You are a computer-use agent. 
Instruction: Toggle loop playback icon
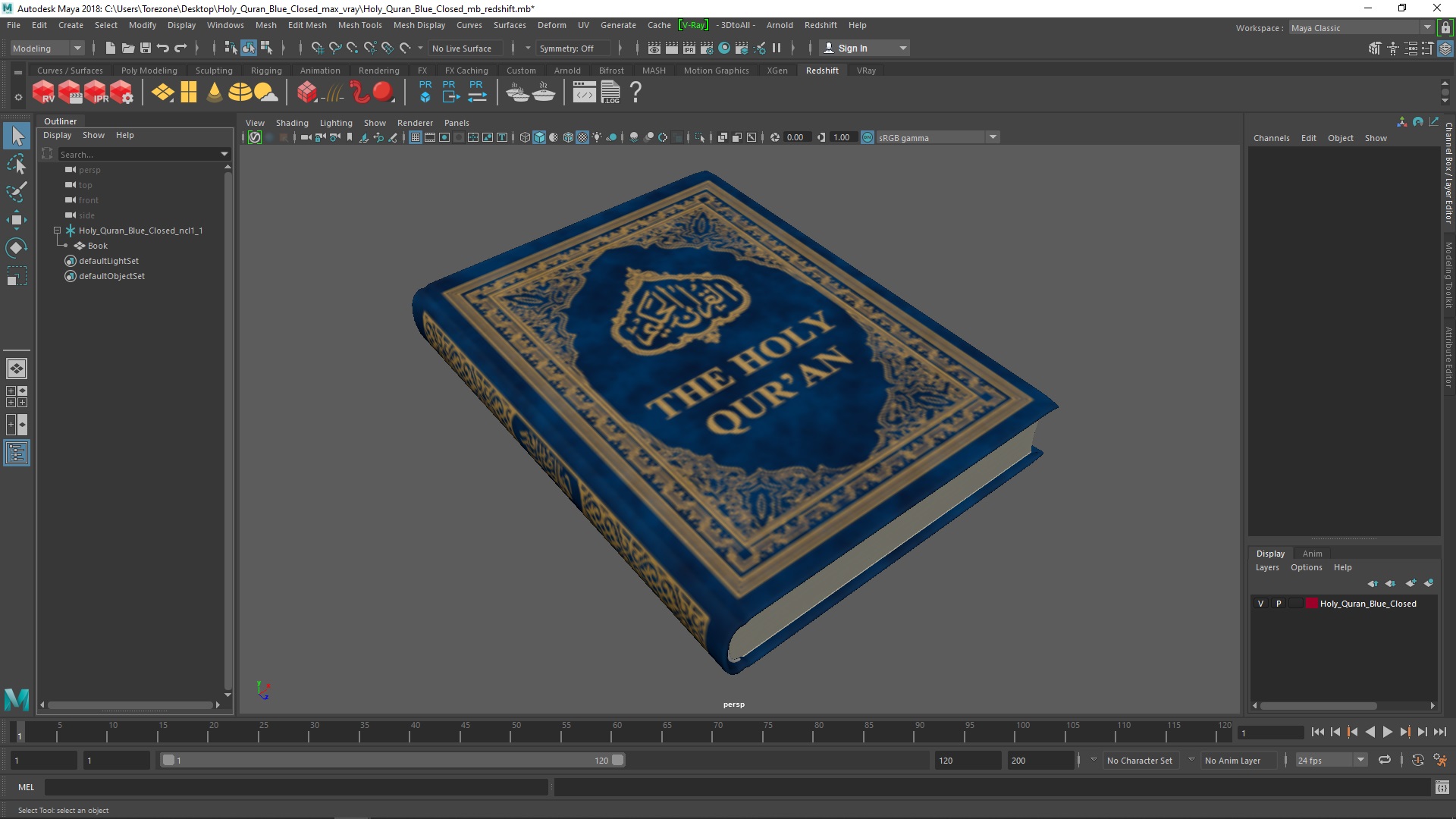(1385, 760)
